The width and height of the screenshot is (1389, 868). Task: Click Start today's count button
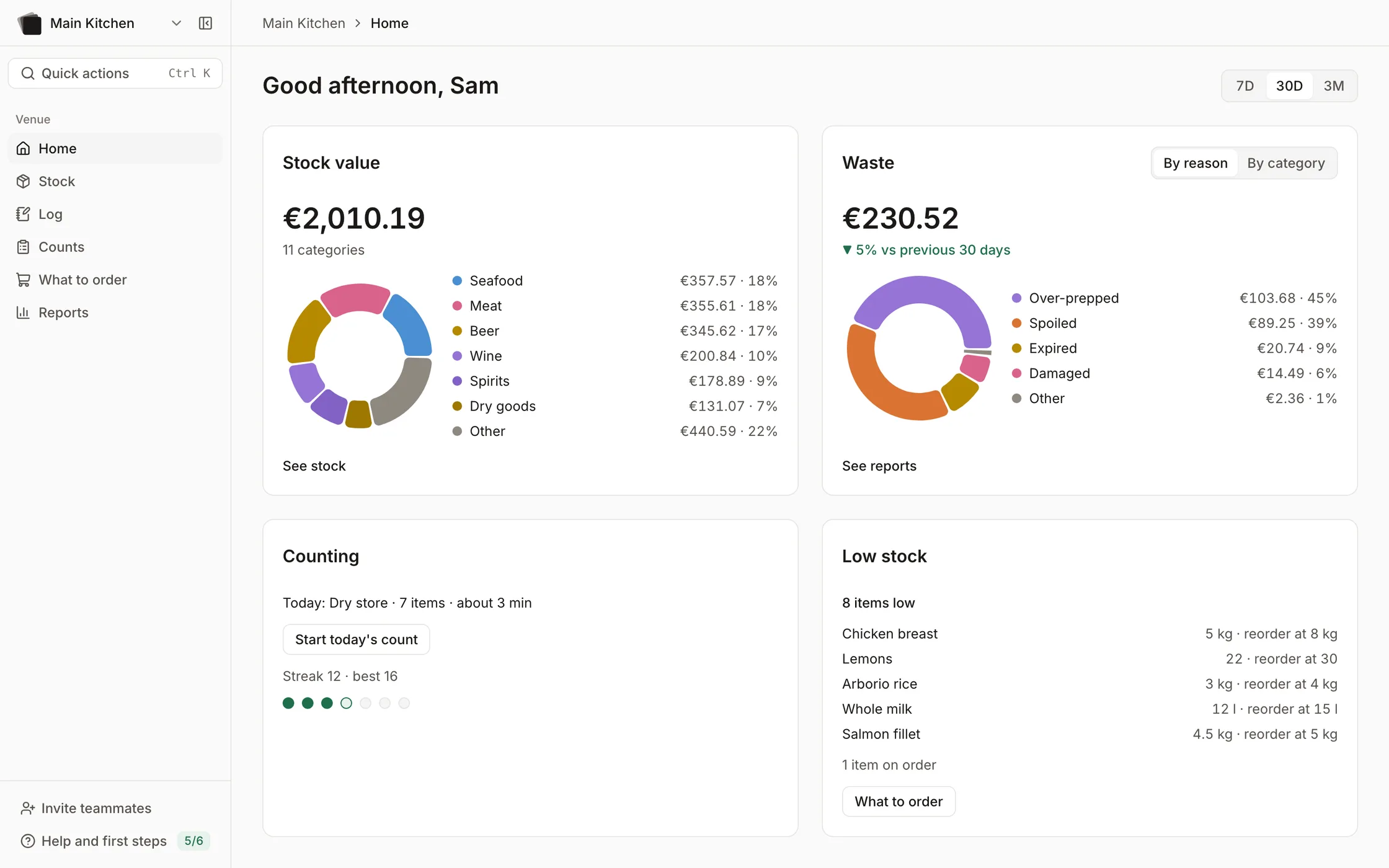(356, 639)
